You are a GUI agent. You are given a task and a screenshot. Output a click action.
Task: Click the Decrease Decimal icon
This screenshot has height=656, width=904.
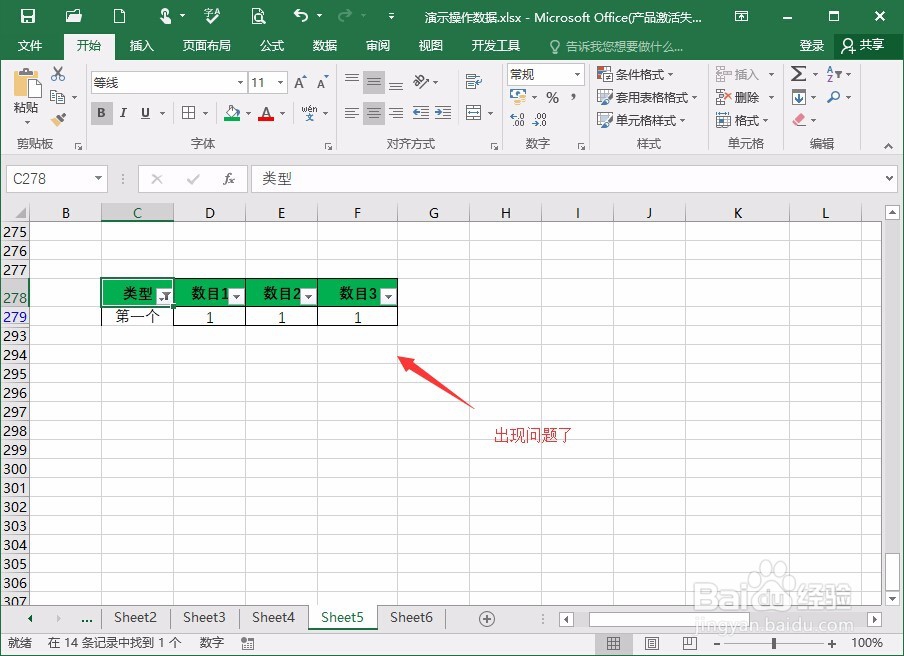pyautogui.click(x=540, y=119)
